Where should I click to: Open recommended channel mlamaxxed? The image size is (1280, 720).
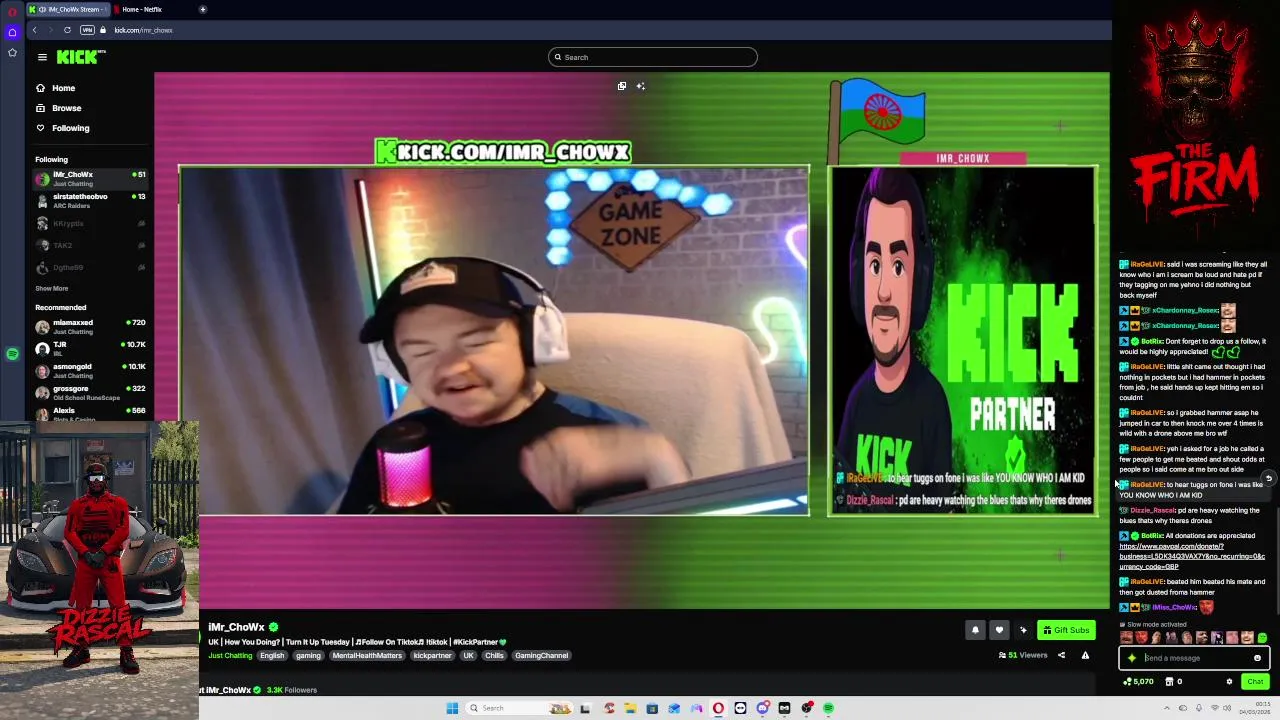(x=90, y=327)
